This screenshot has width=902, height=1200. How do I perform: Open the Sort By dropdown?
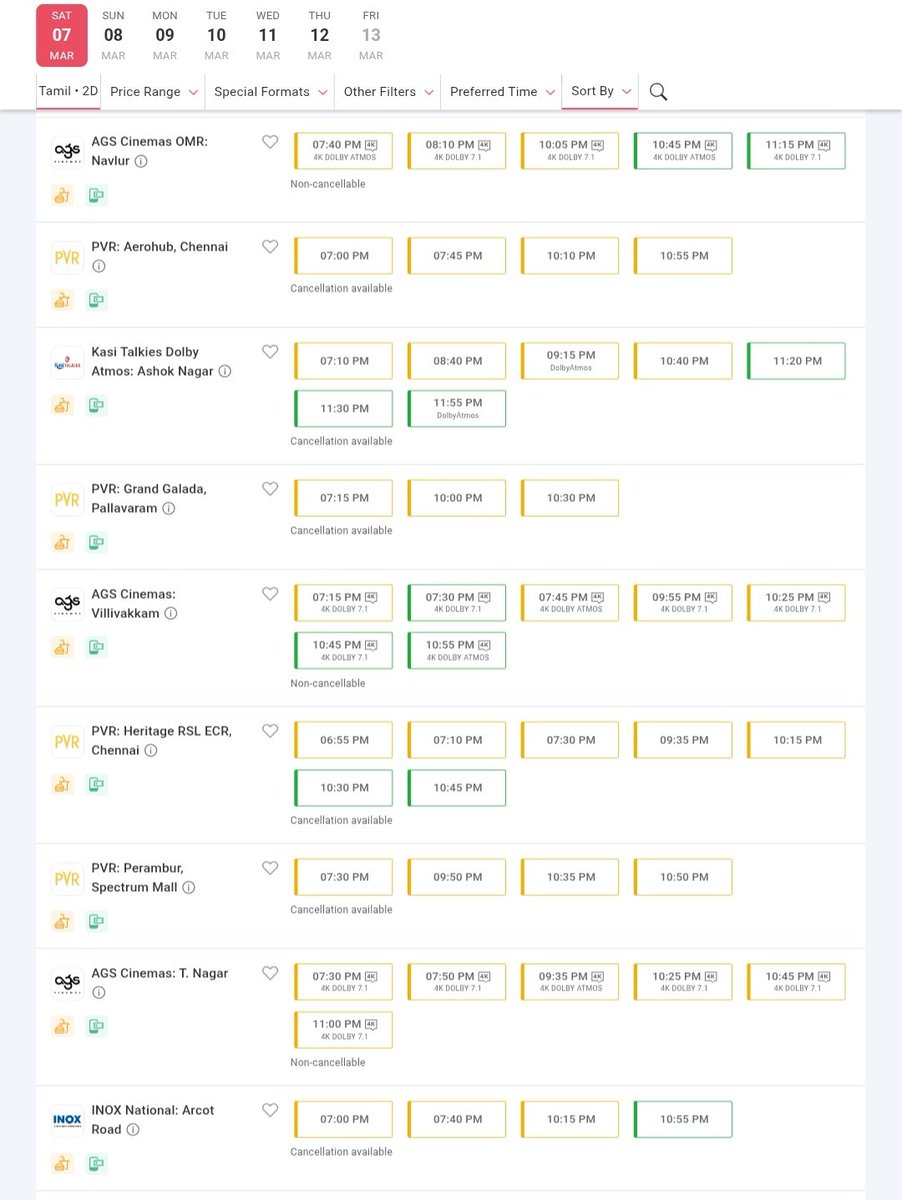(x=600, y=91)
